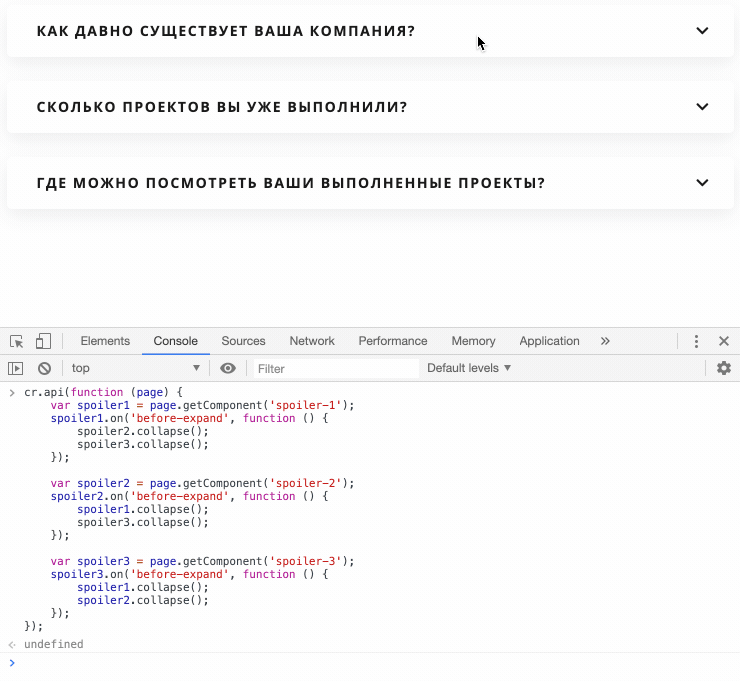Open the DevTools three-dot customize menu
Viewport: 740px width, 681px height.
point(696,341)
